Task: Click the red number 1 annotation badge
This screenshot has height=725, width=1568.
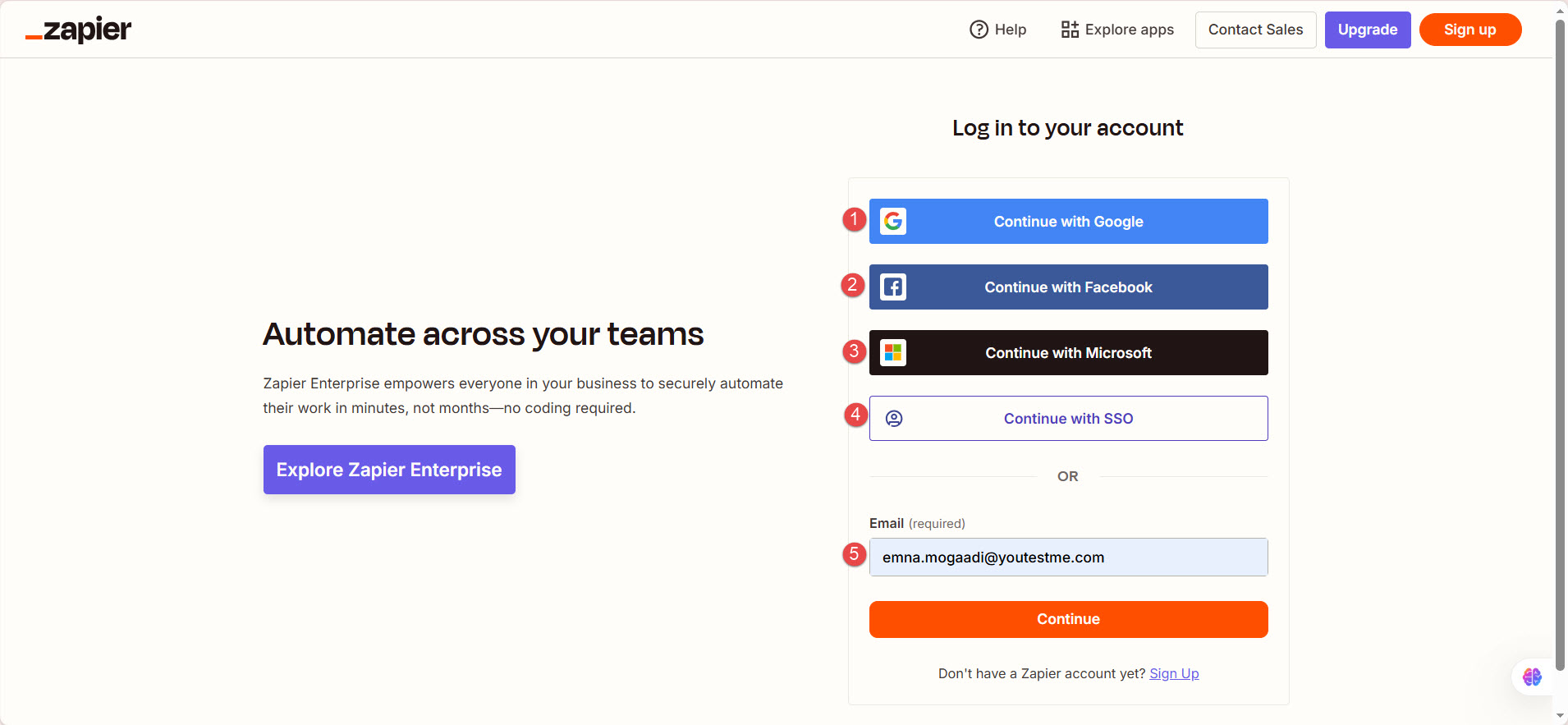Action: point(854,219)
